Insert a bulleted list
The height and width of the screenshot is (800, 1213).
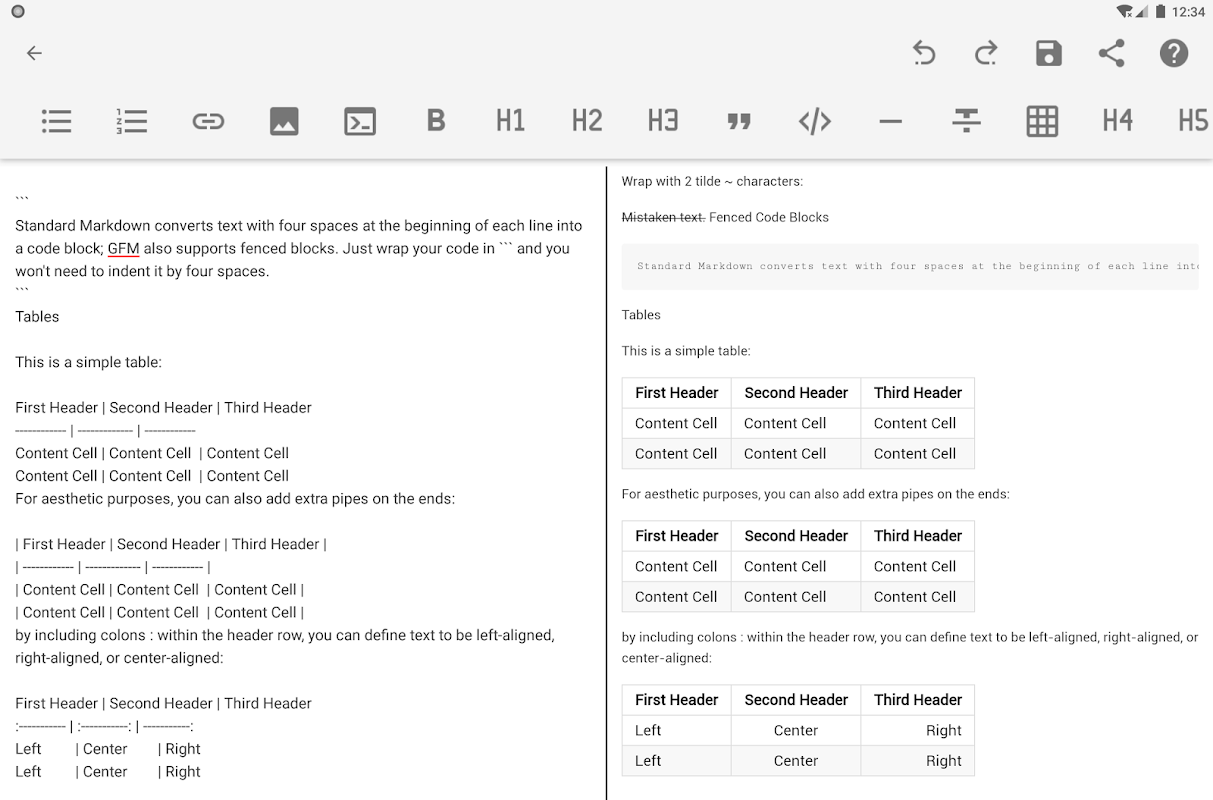coord(56,121)
